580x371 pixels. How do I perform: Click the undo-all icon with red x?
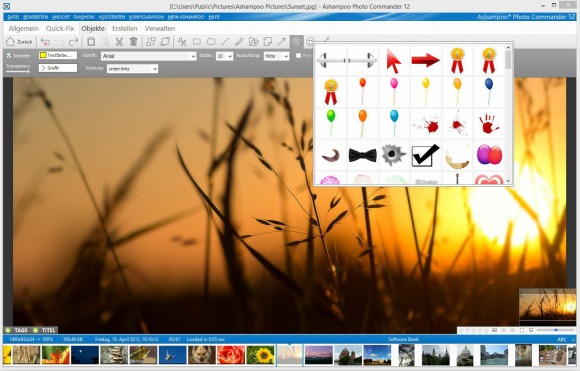[45, 42]
